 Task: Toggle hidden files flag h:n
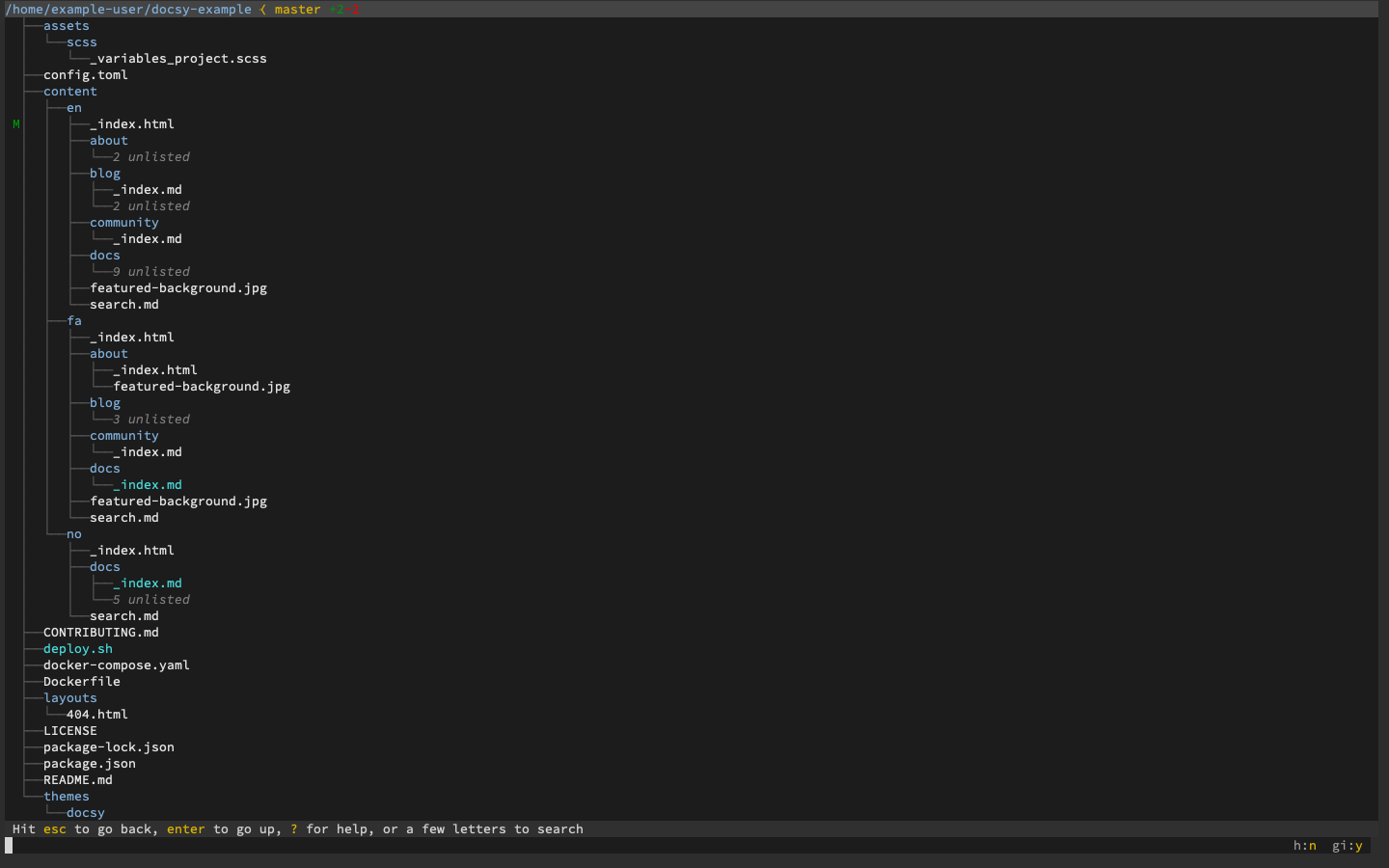(1304, 846)
